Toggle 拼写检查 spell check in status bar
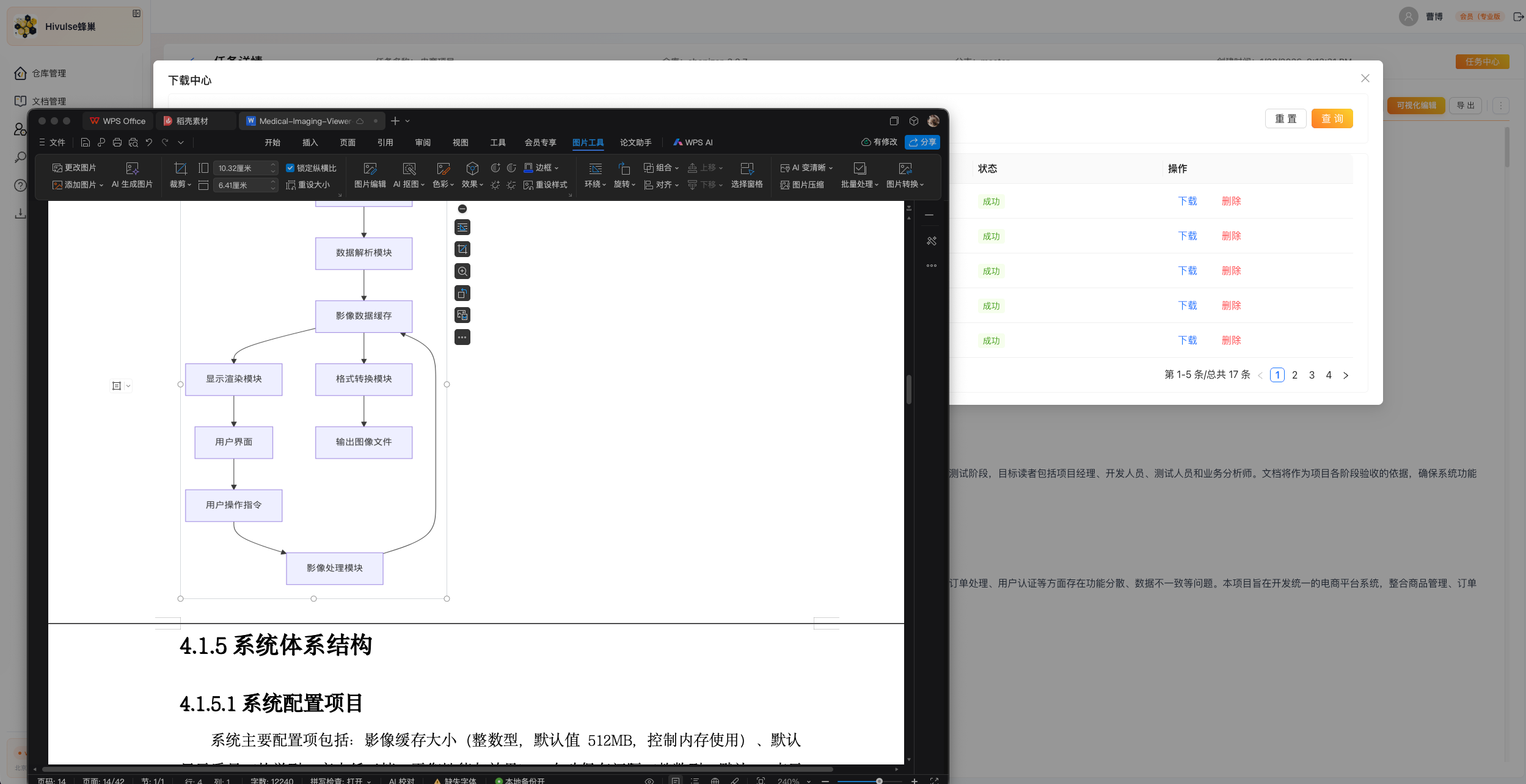 point(340,781)
